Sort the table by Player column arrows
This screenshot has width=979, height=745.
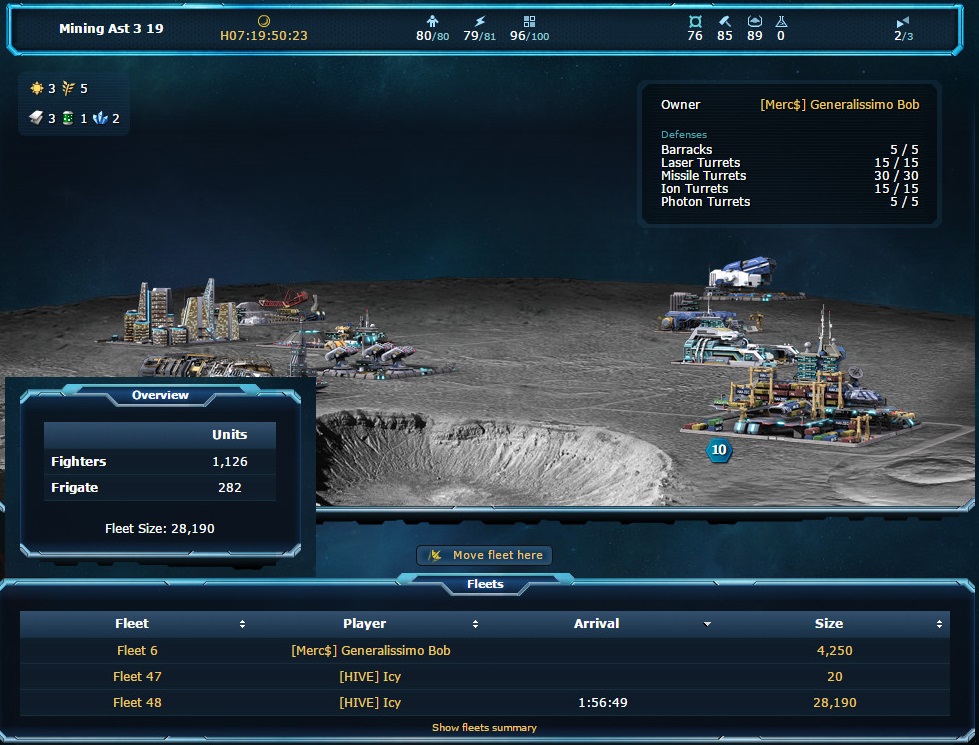475,624
